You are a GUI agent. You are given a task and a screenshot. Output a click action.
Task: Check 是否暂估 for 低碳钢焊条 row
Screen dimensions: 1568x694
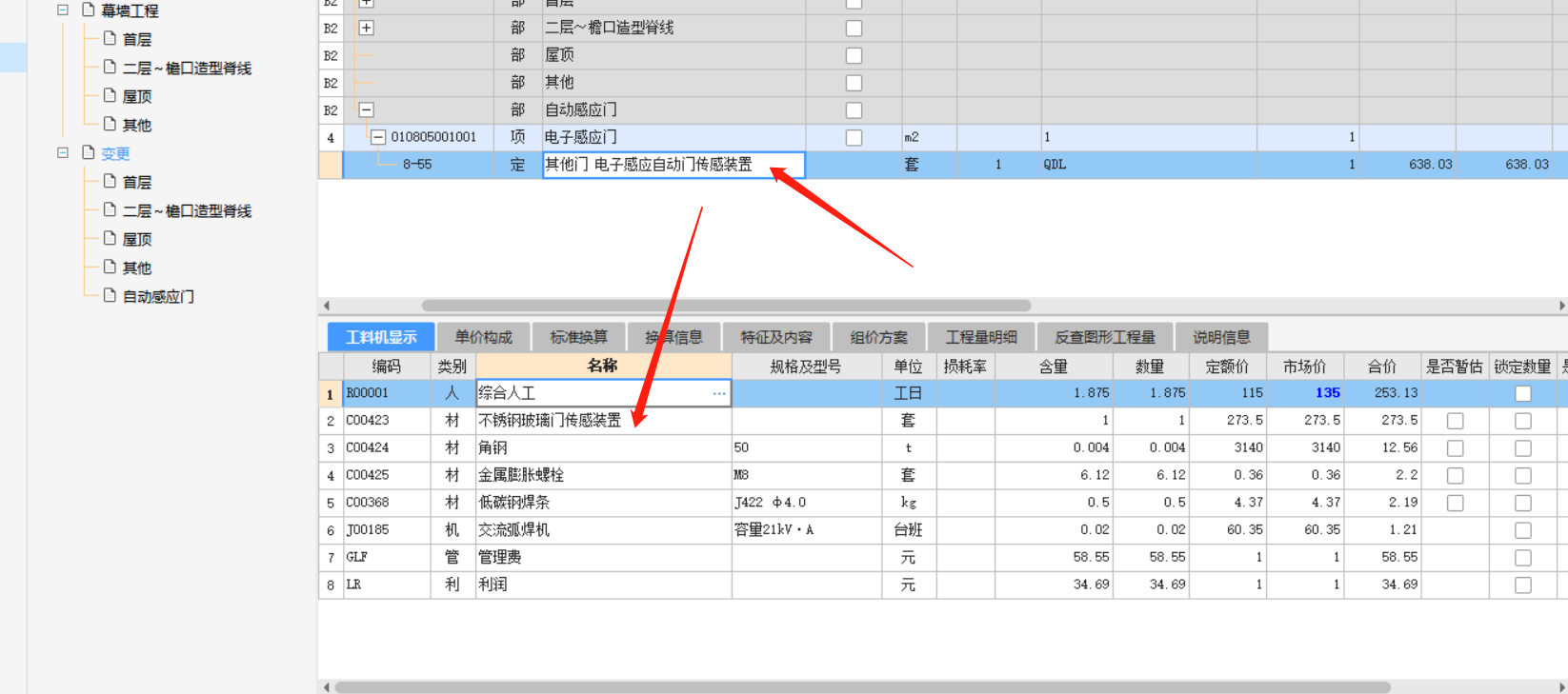point(1455,503)
